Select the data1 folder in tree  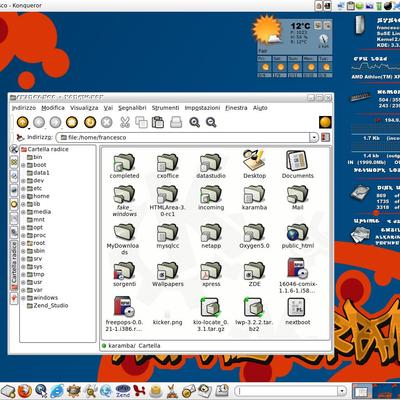[38, 173]
